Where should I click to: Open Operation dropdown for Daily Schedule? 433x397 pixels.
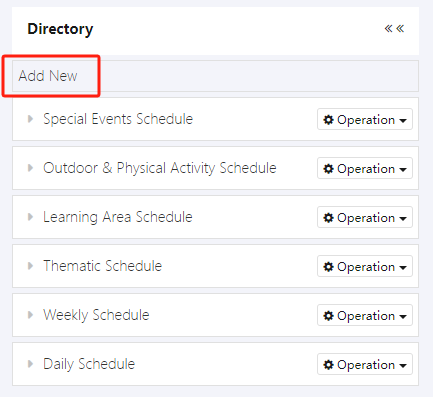[365, 364]
